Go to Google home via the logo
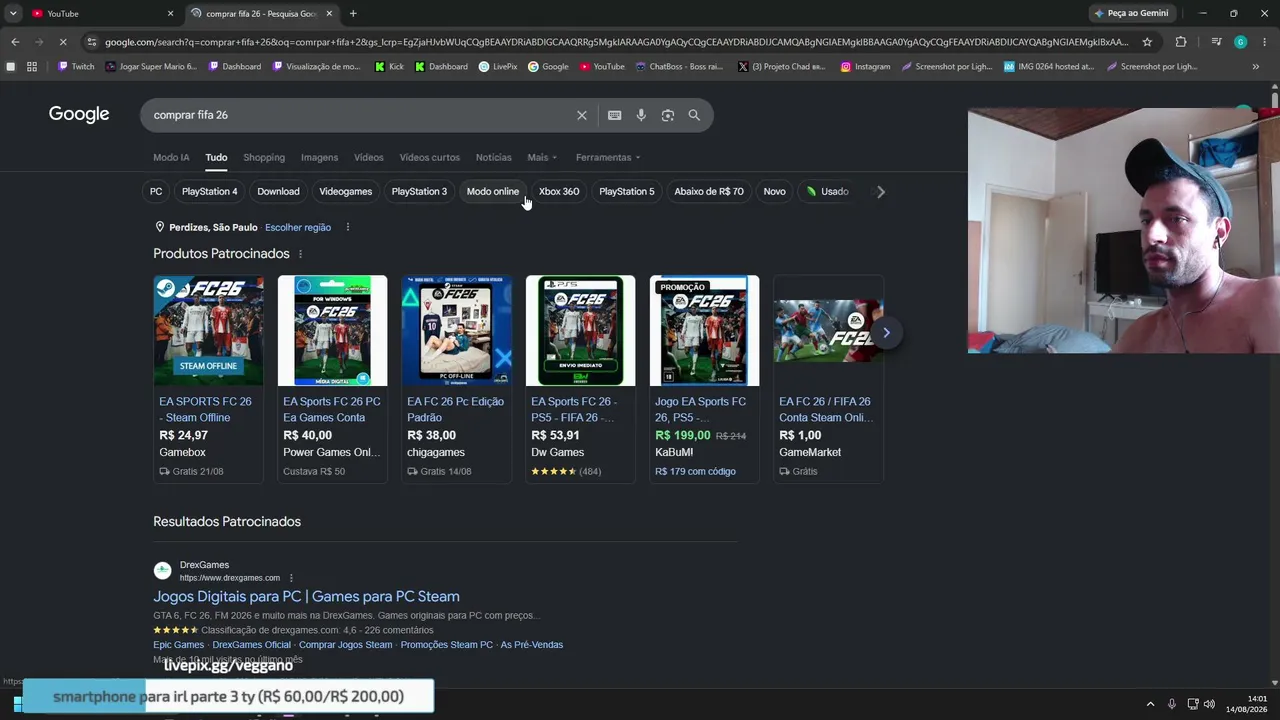The image size is (1280, 720). point(79,114)
